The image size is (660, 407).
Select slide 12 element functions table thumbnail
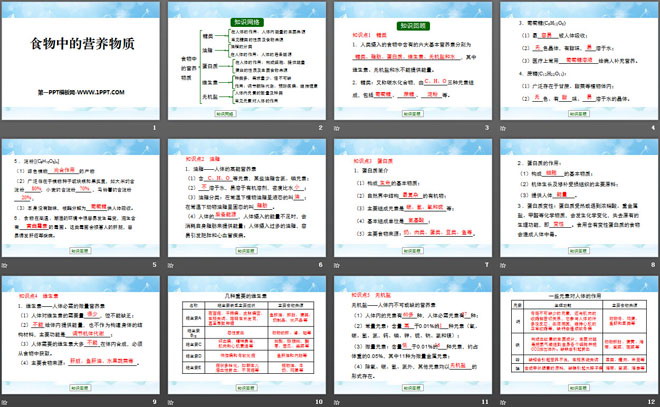(x=579, y=335)
